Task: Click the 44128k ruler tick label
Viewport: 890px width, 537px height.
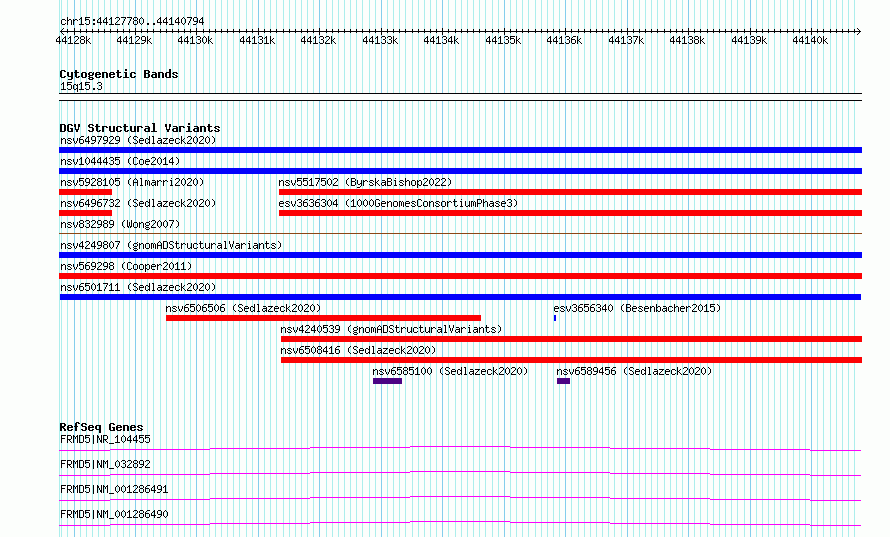Action: pyautogui.click(x=73, y=40)
